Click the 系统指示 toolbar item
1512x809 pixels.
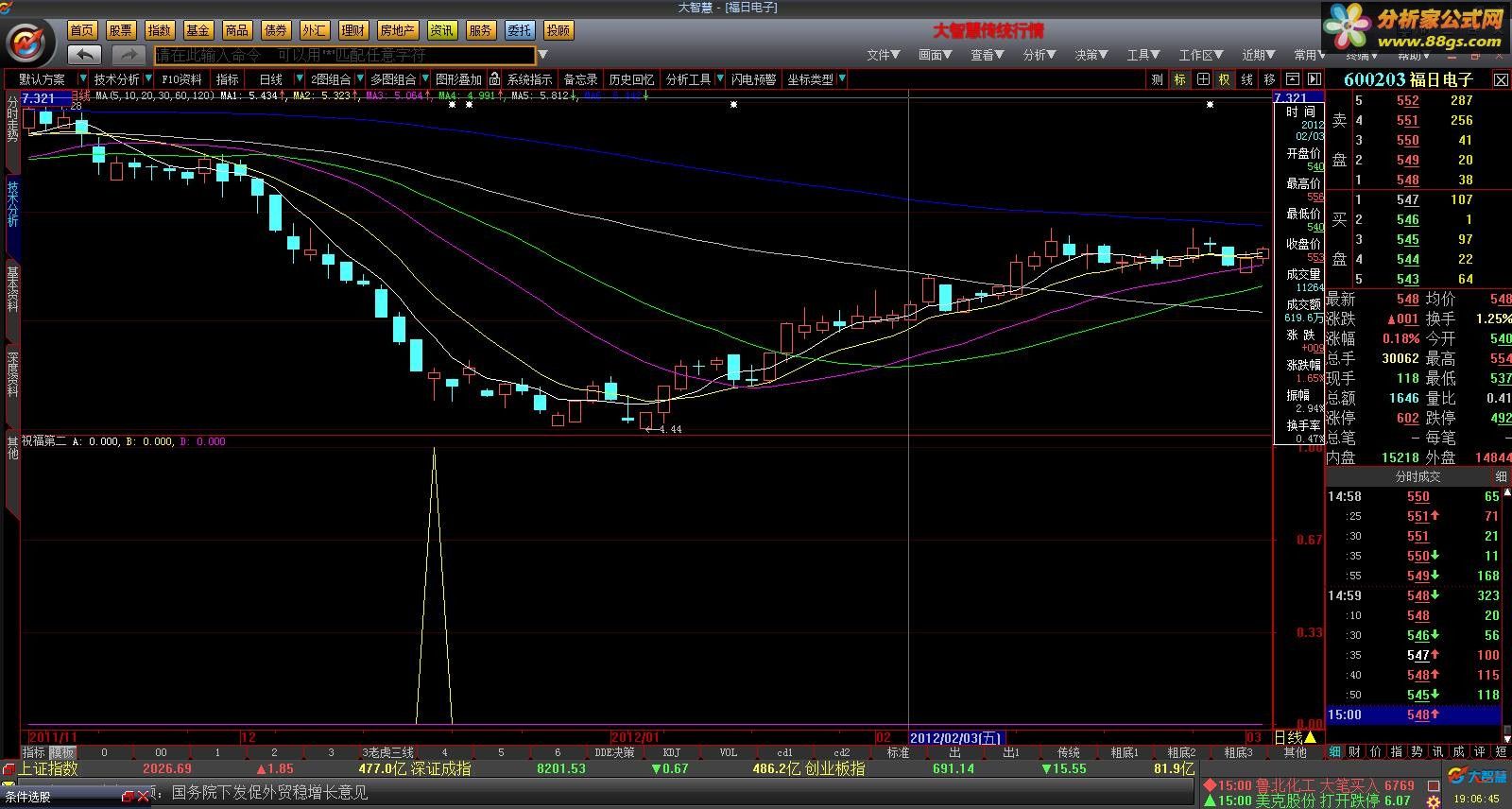point(529,79)
